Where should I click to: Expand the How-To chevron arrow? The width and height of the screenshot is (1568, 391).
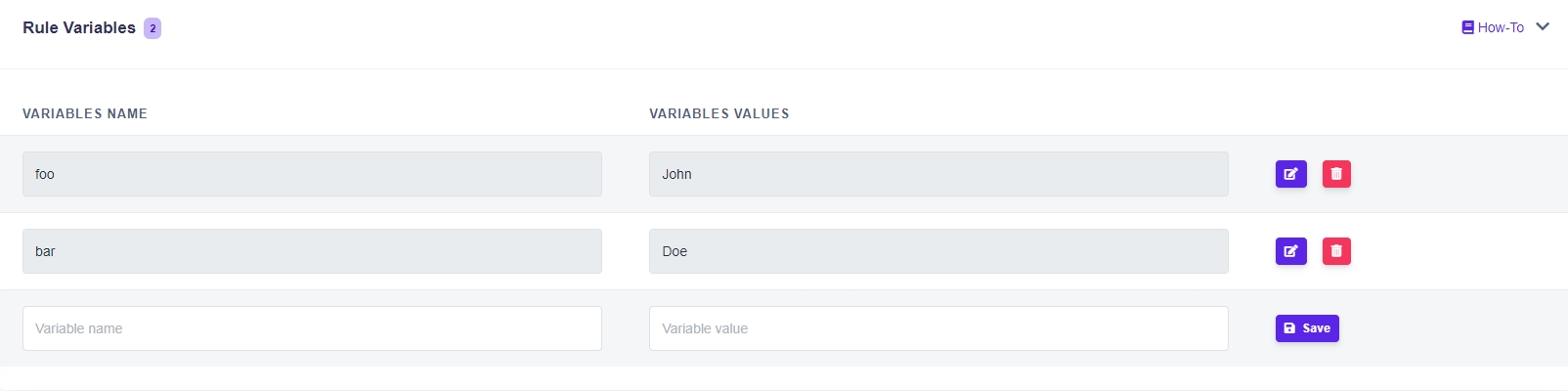click(x=1543, y=26)
